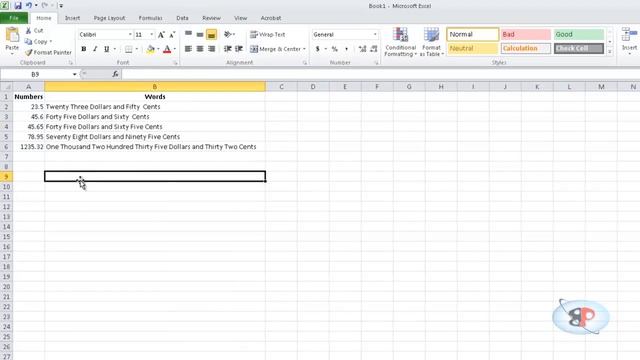Screen dimensions: 640x360
Task: Increase font size with Grow Font icon
Action: click(161, 35)
